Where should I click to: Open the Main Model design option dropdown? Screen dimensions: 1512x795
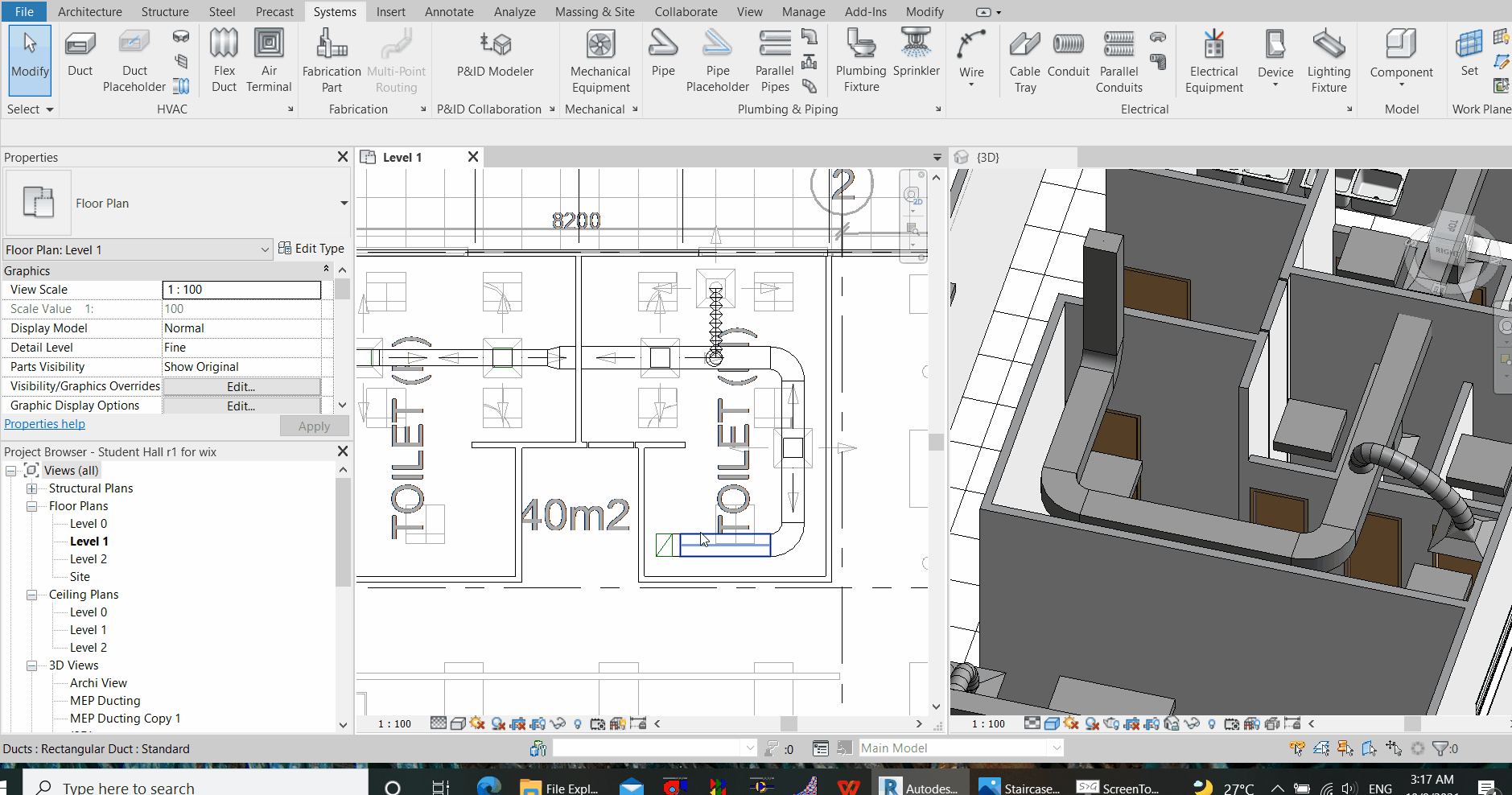(1056, 748)
